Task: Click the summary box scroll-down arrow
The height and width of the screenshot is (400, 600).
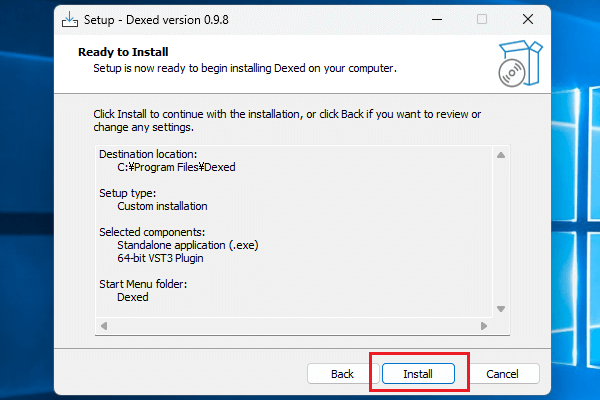Action: click(x=501, y=309)
